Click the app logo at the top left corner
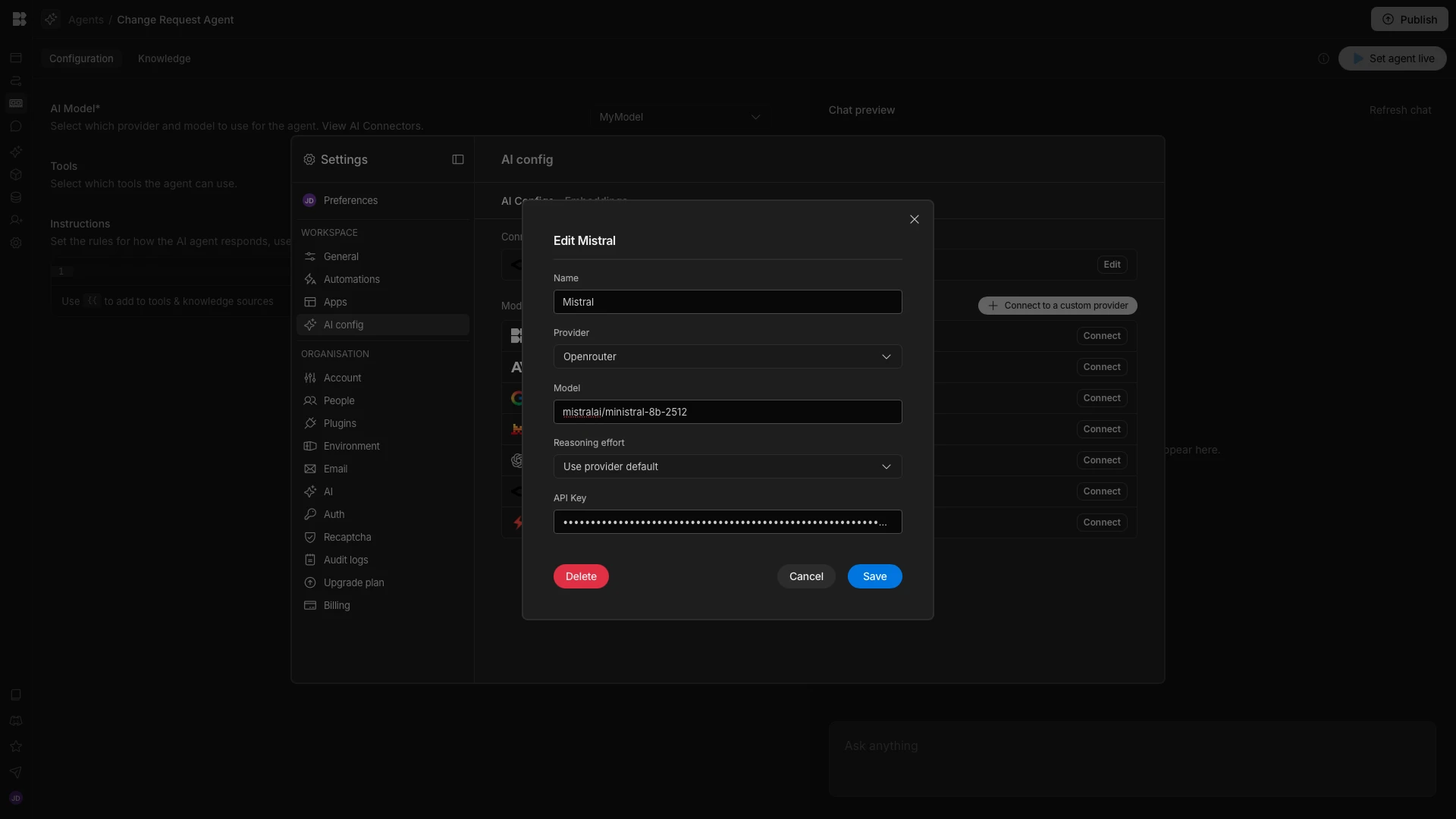1456x819 pixels. 19,19
